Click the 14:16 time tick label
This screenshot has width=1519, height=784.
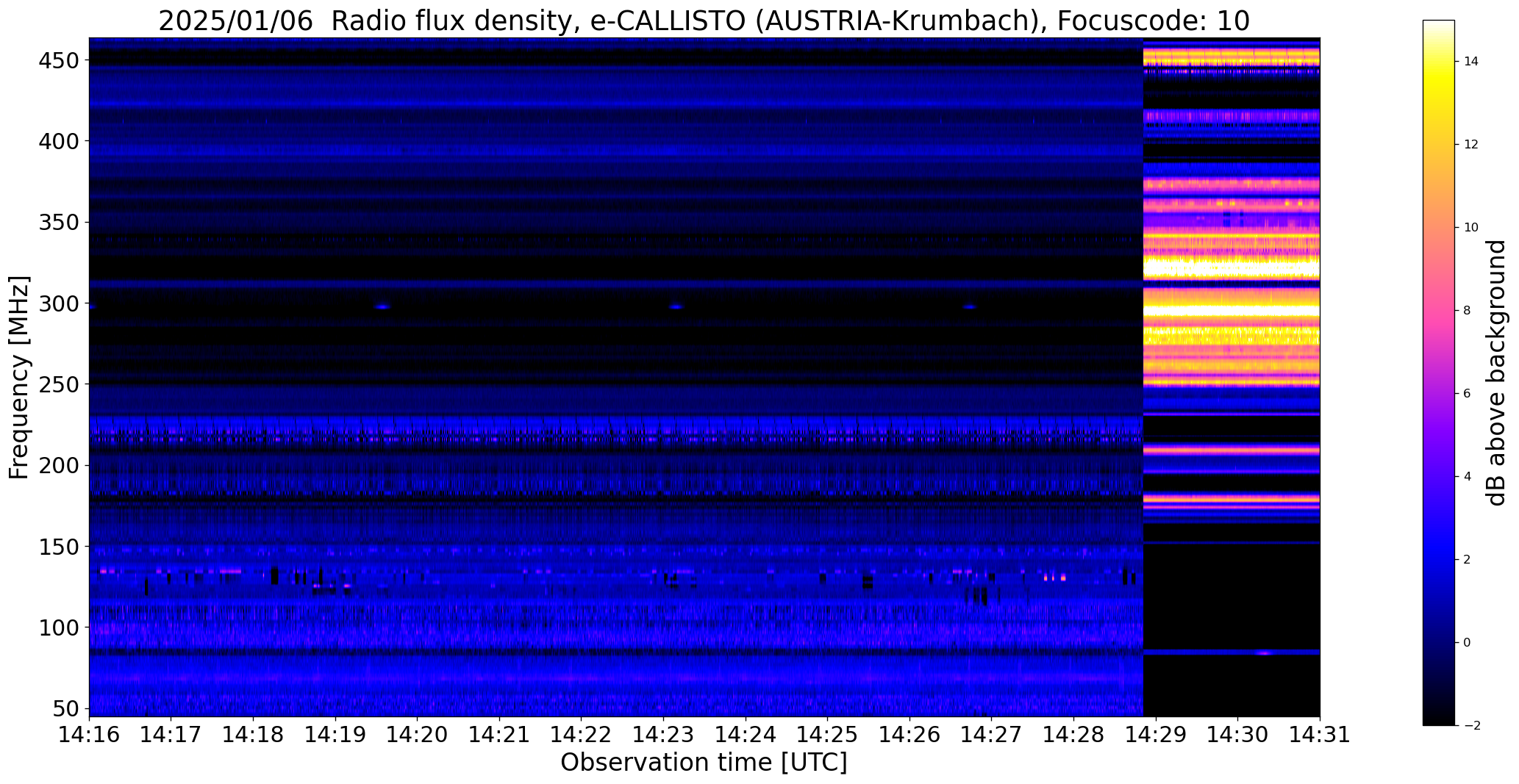pos(89,735)
